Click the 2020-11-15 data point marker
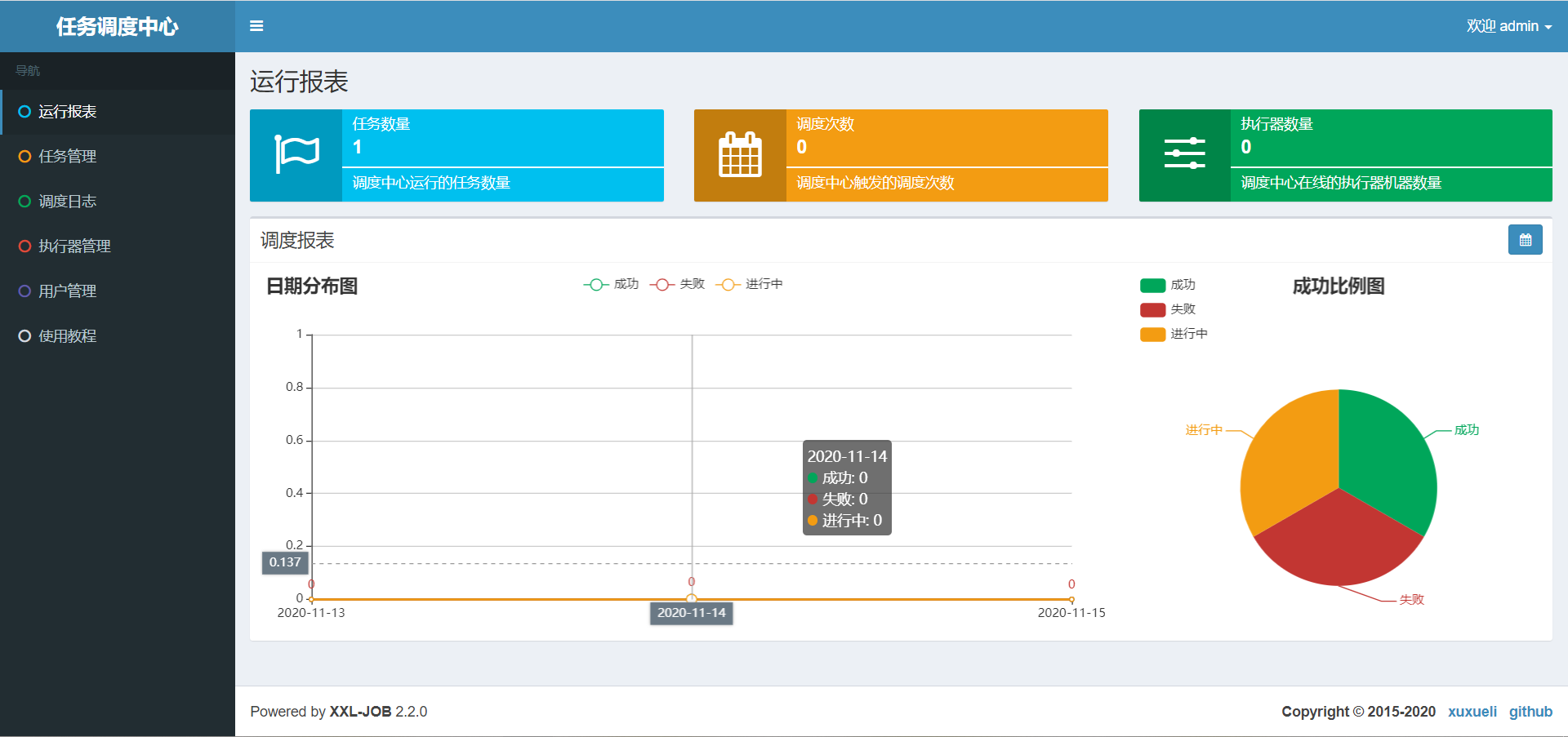 click(1071, 599)
